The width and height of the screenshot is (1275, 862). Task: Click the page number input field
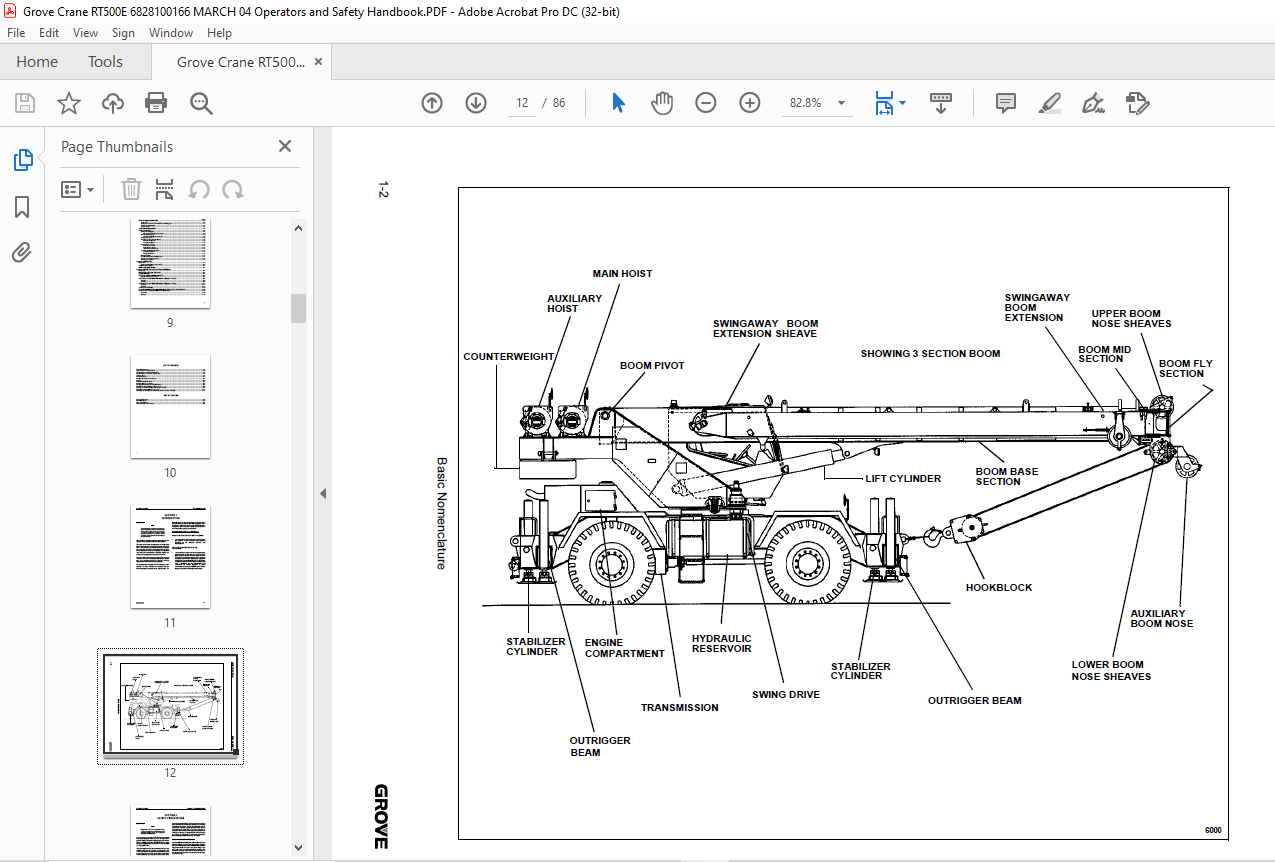[522, 103]
